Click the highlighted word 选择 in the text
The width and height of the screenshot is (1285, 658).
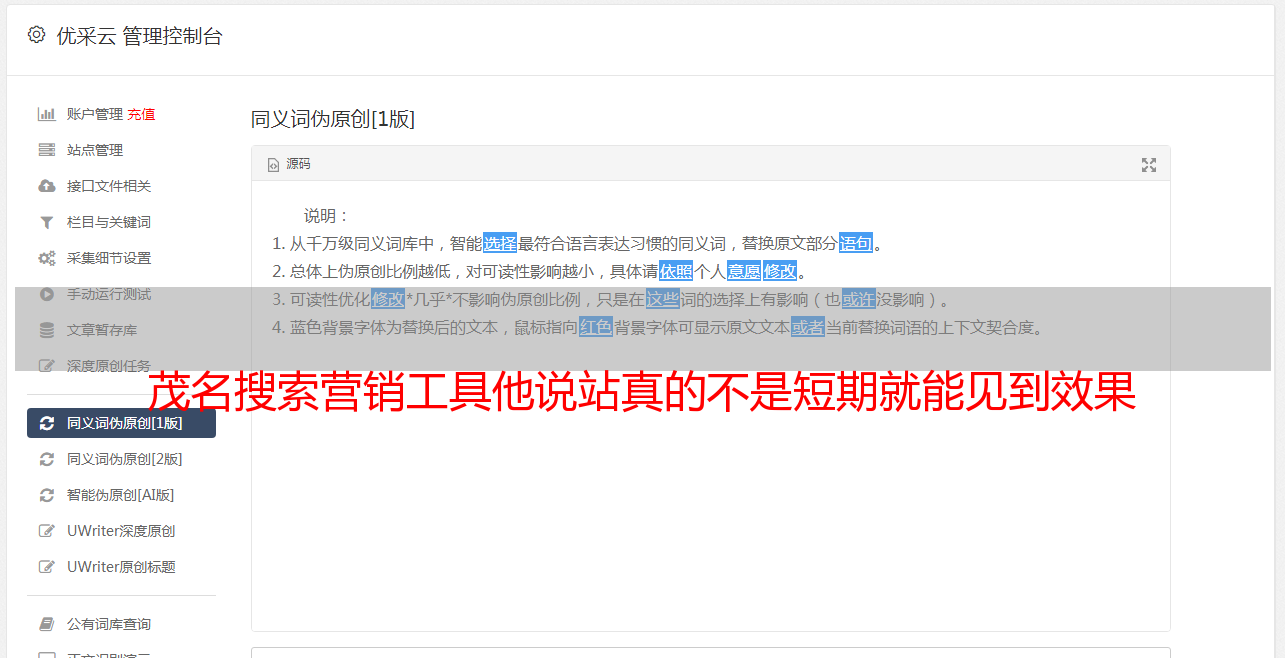pyautogui.click(x=500, y=243)
